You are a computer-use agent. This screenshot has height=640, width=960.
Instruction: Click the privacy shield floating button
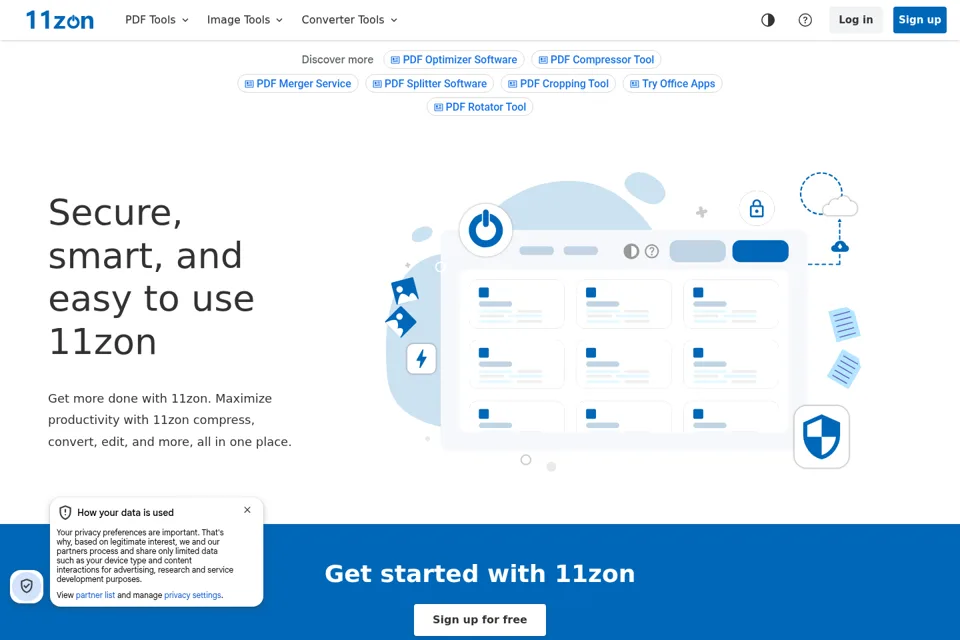click(x=26, y=586)
